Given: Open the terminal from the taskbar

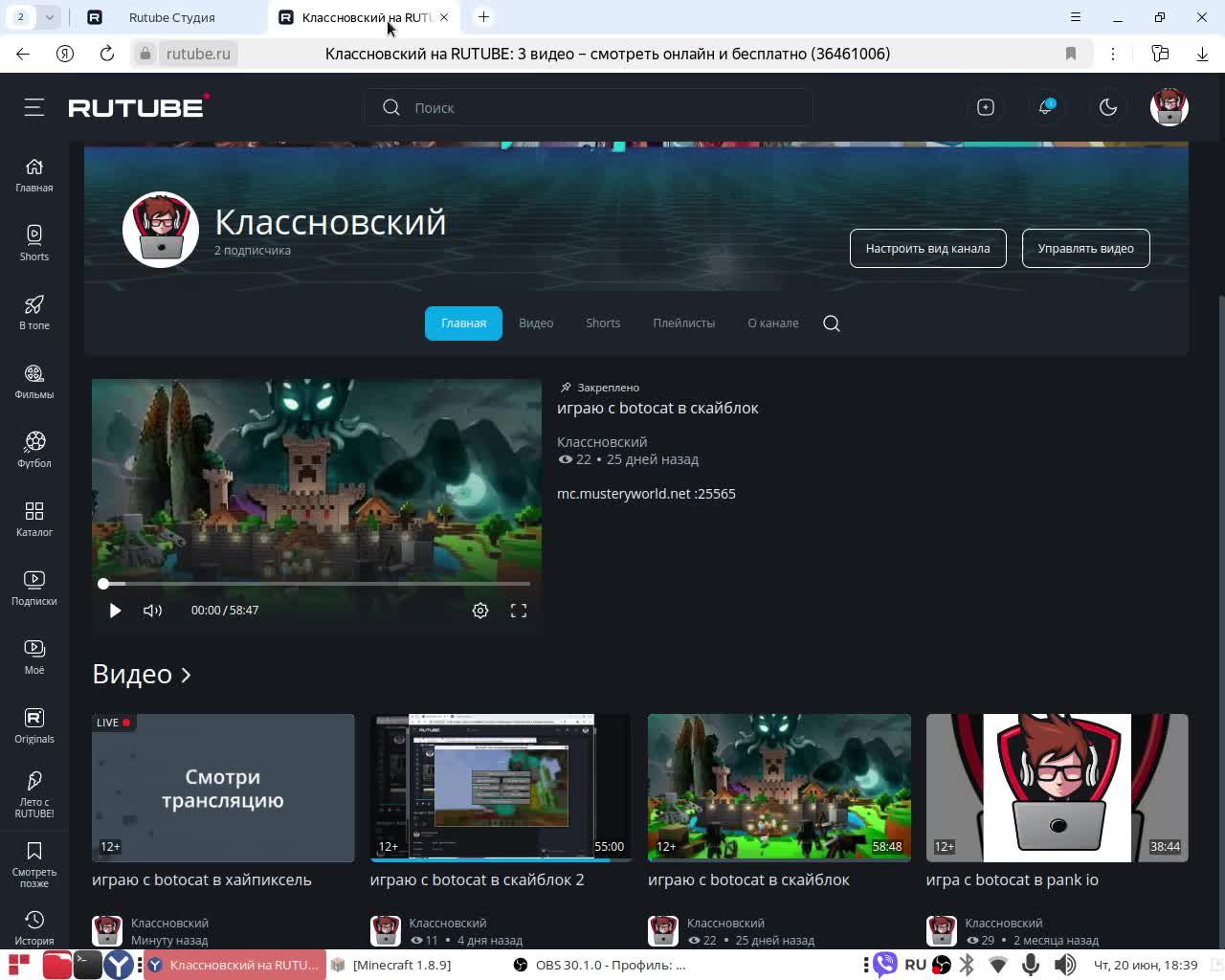Looking at the screenshot, I should 87,965.
